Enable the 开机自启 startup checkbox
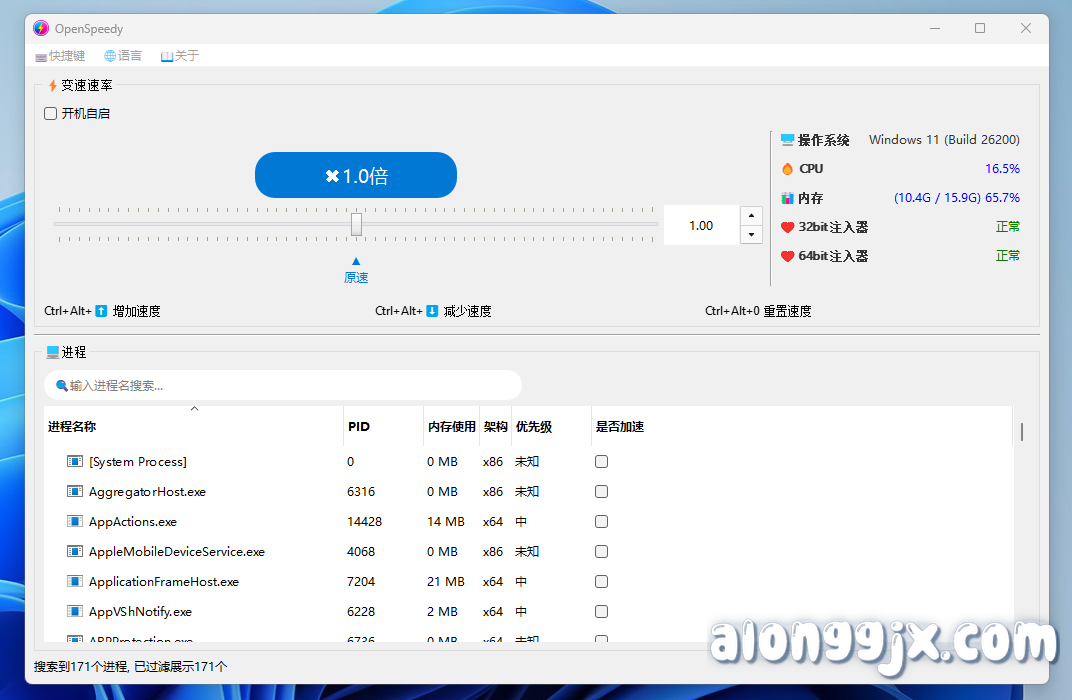The image size is (1072, 700). click(x=50, y=113)
